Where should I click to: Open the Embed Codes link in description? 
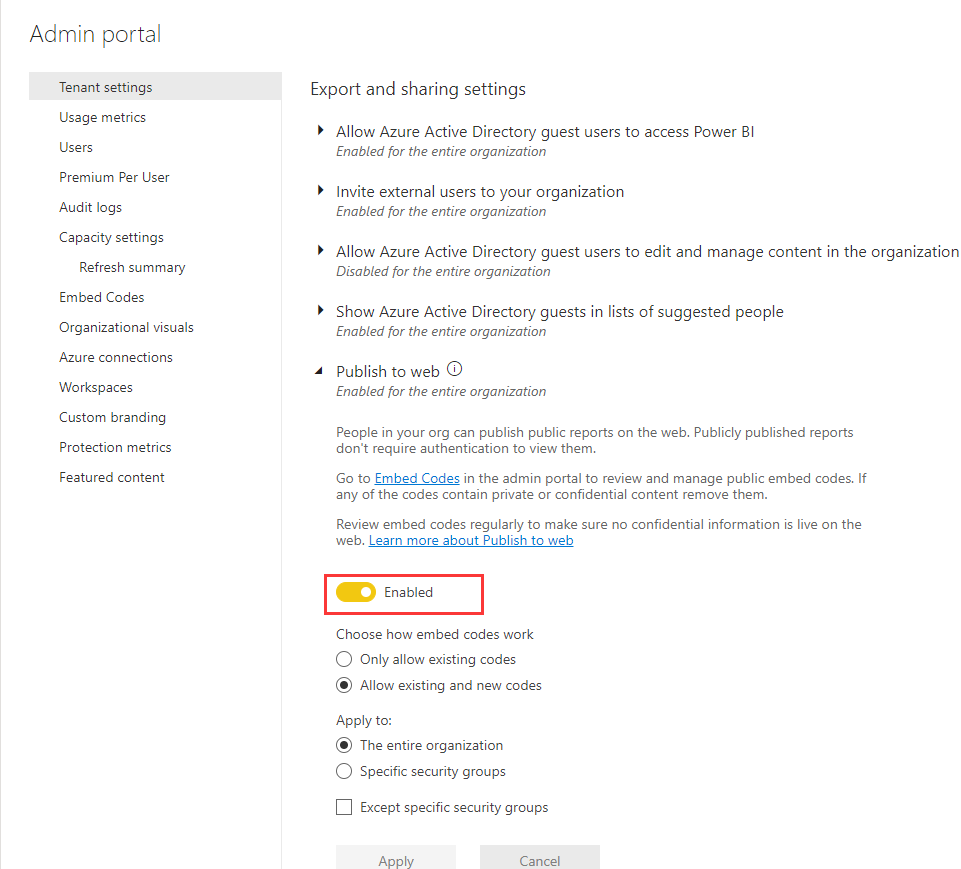pos(416,477)
